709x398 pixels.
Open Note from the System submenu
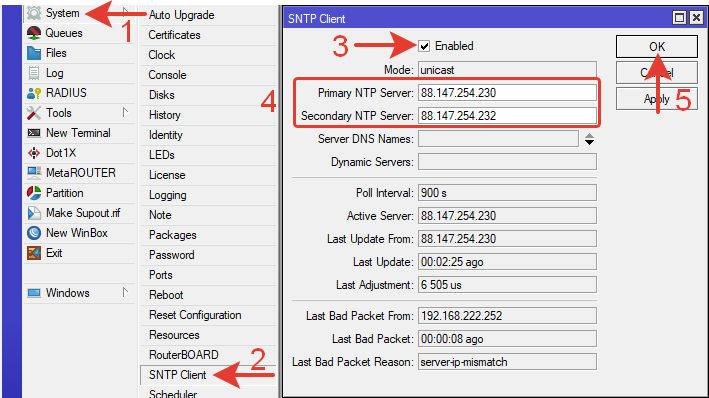tap(160, 215)
